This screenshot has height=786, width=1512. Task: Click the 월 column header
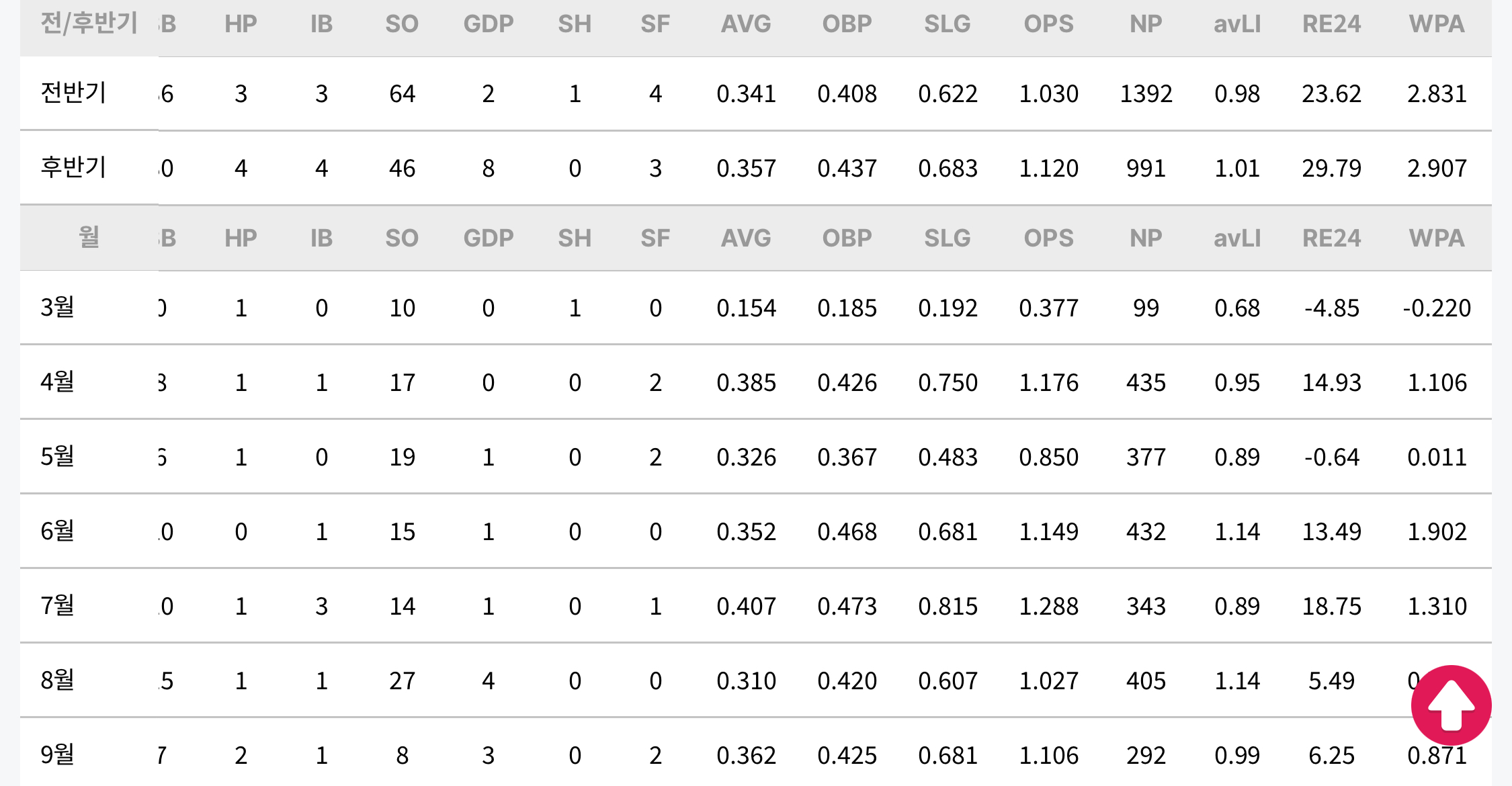click(89, 237)
